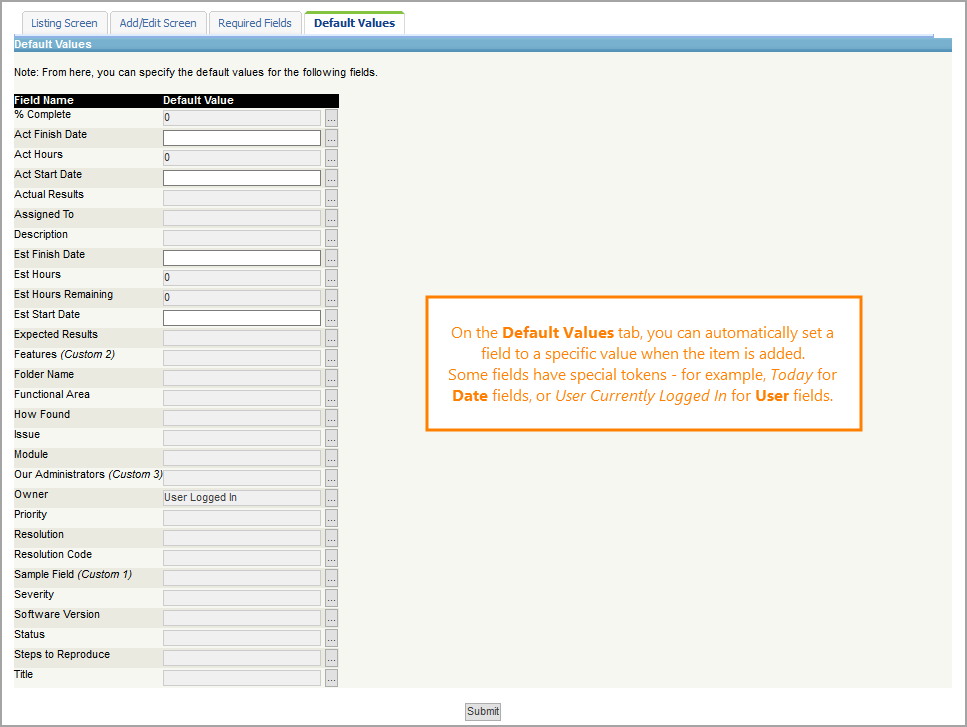This screenshot has height=727, width=967.
Task: Open the value picker for Status
Action: (331, 637)
